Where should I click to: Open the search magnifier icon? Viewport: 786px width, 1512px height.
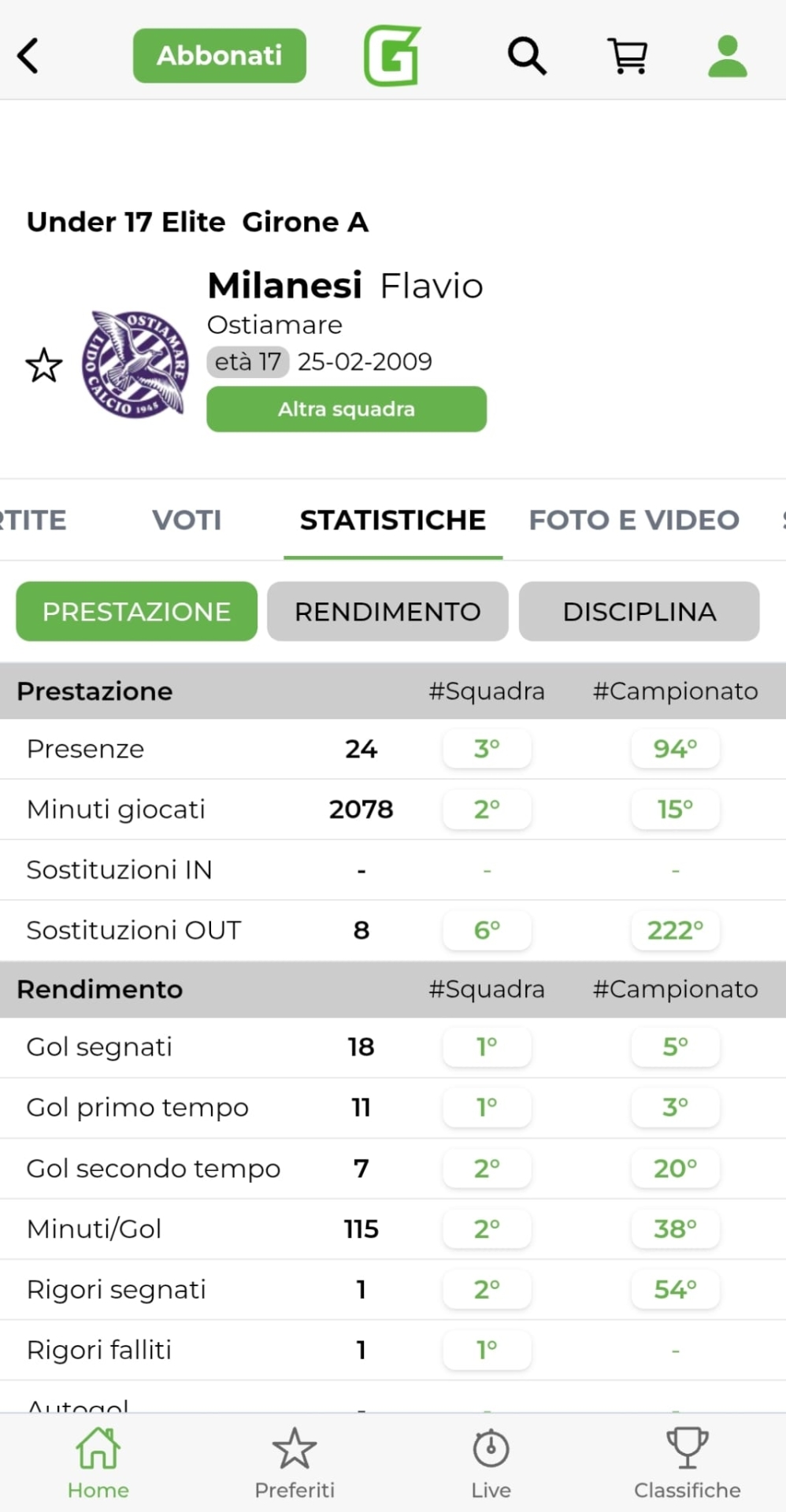coord(526,56)
